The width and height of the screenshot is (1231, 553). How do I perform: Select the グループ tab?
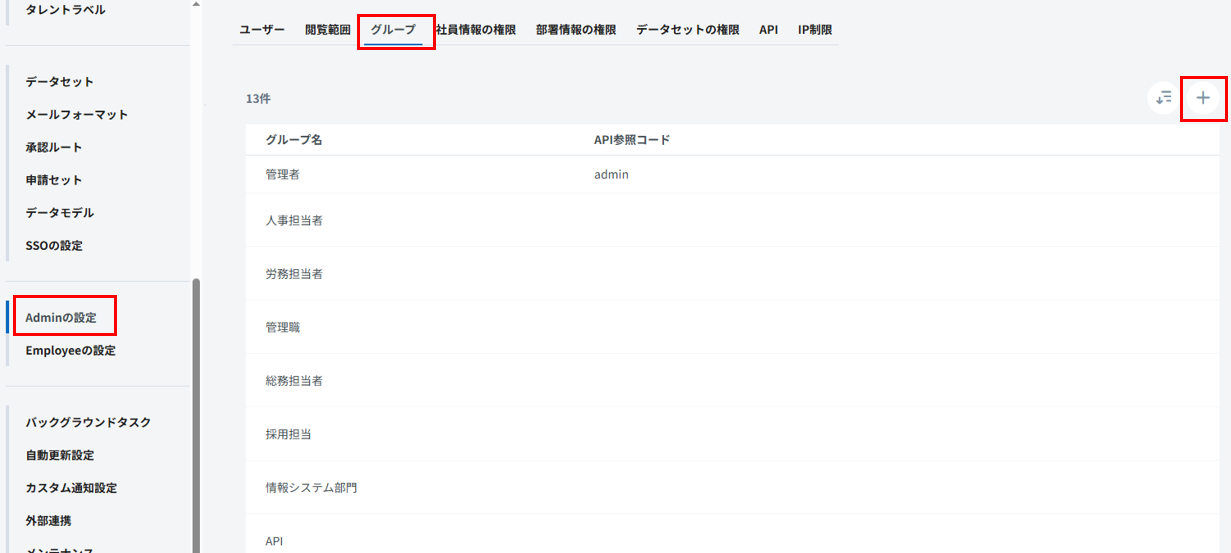coord(393,30)
